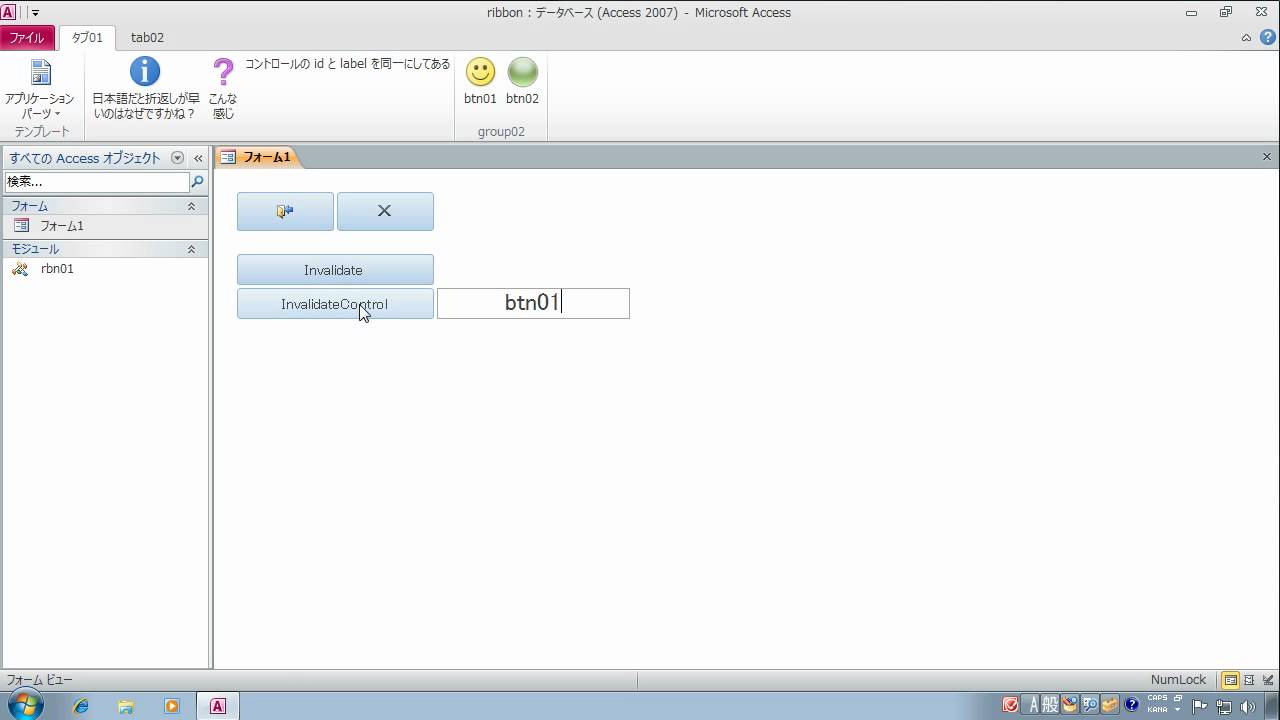
Task: Open the IME pad icon
Action: tap(1070, 705)
